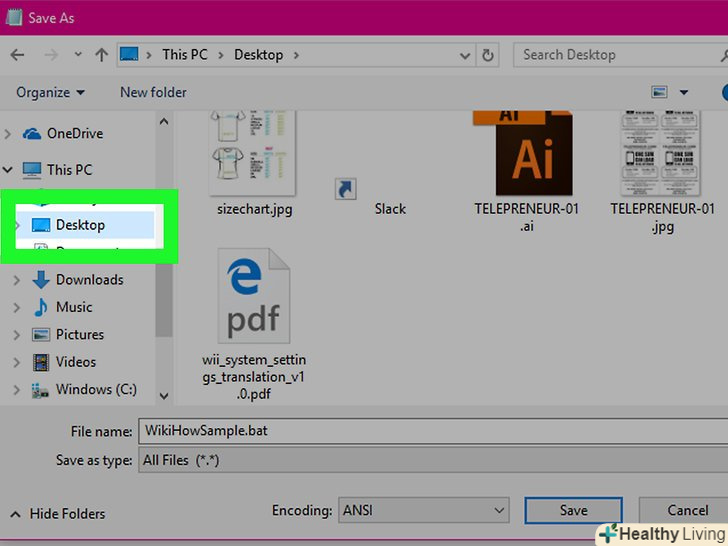Image resolution: width=728 pixels, height=546 pixels.
Task: Click the Save button
Action: 573,510
